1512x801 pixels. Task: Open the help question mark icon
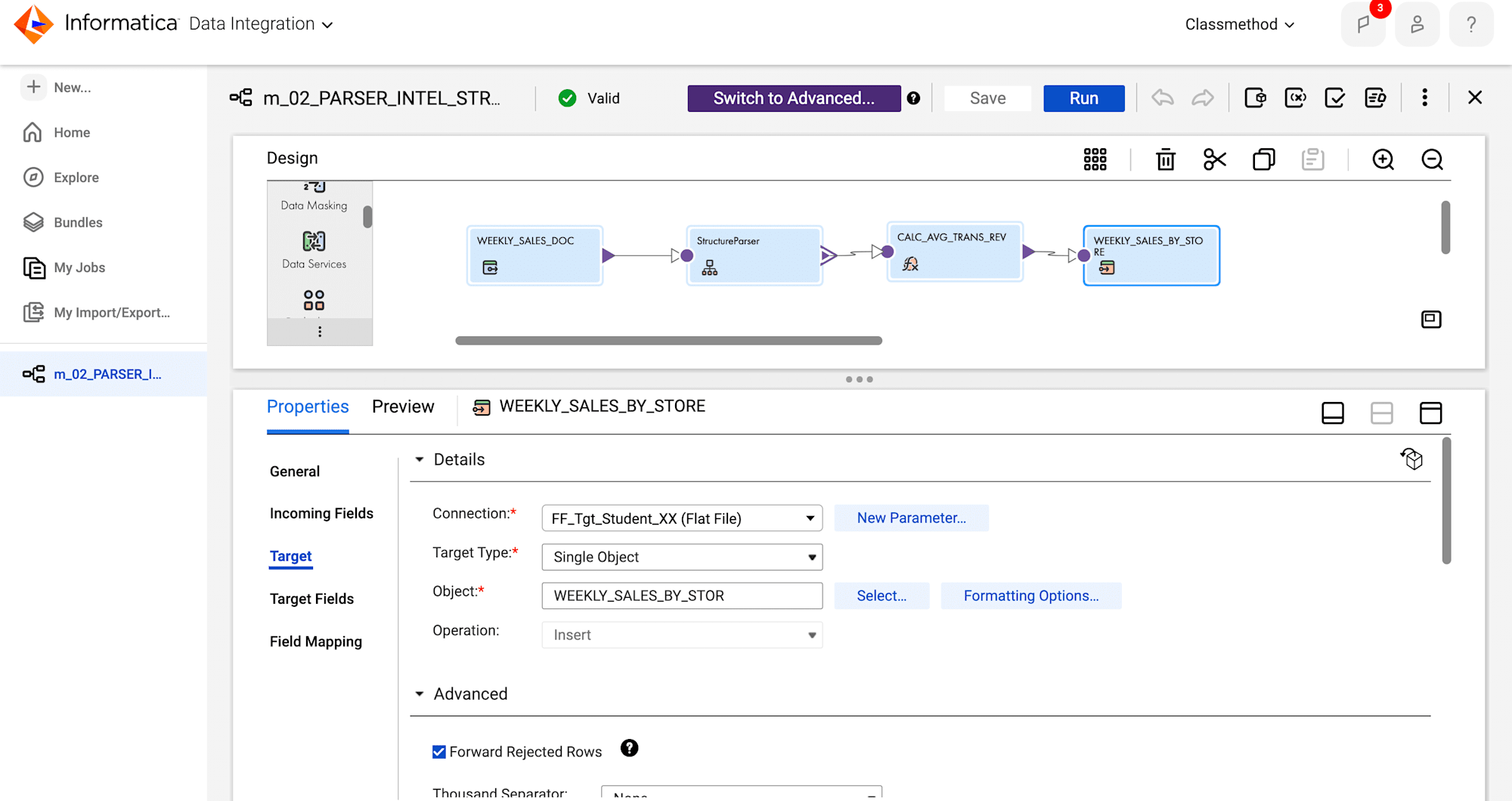pyautogui.click(x=1471, y=24)
